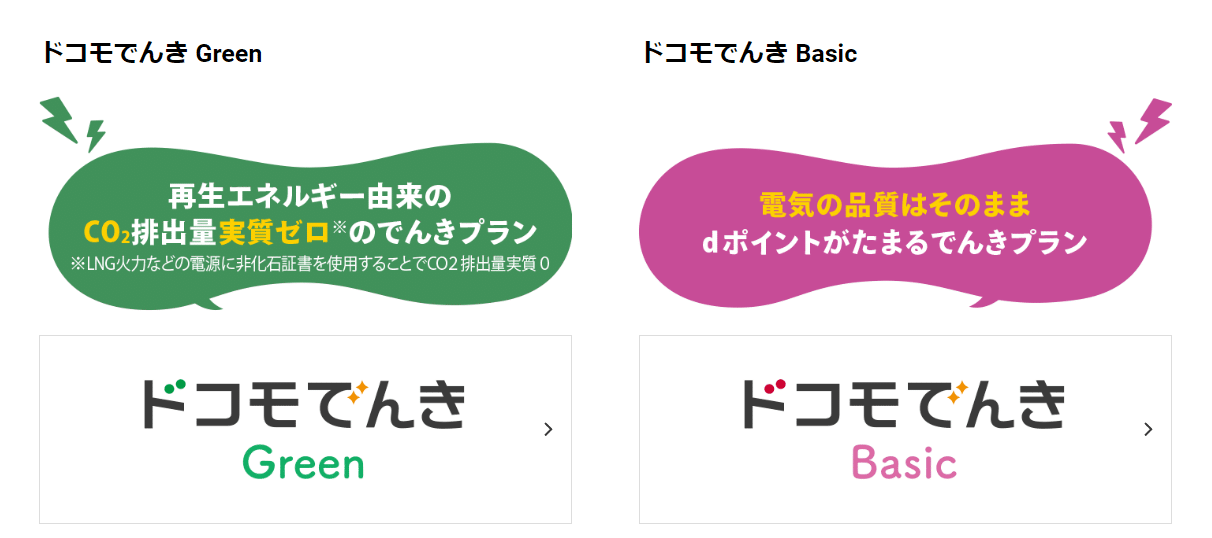Click the pink word "Basic" under the logo
This screenshot has width=1212, height=538.
point(904,462)
